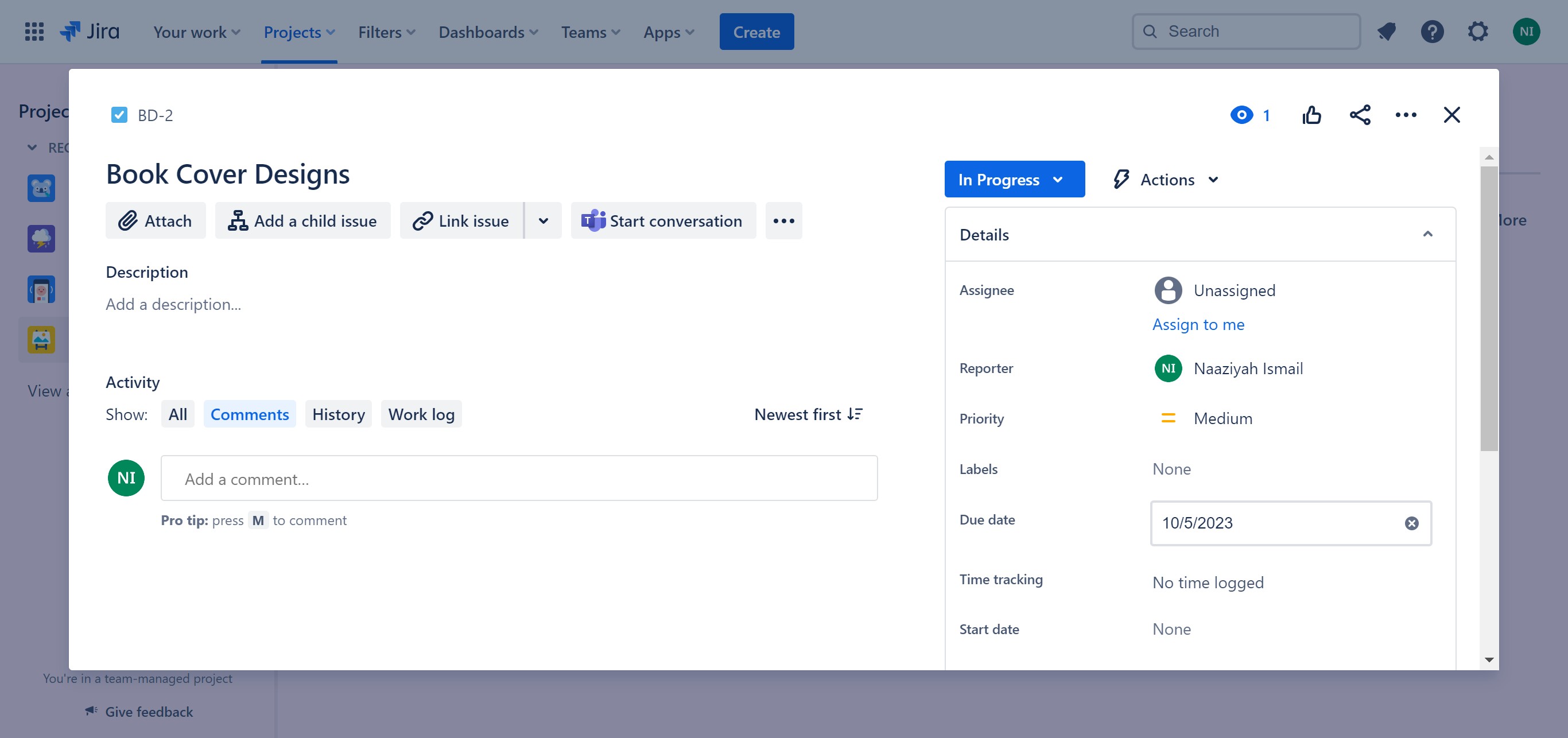This screenshot has height=738, width=1568.
Task: Open the koala project icon in sidebar
Action: [x=41, y=188]
